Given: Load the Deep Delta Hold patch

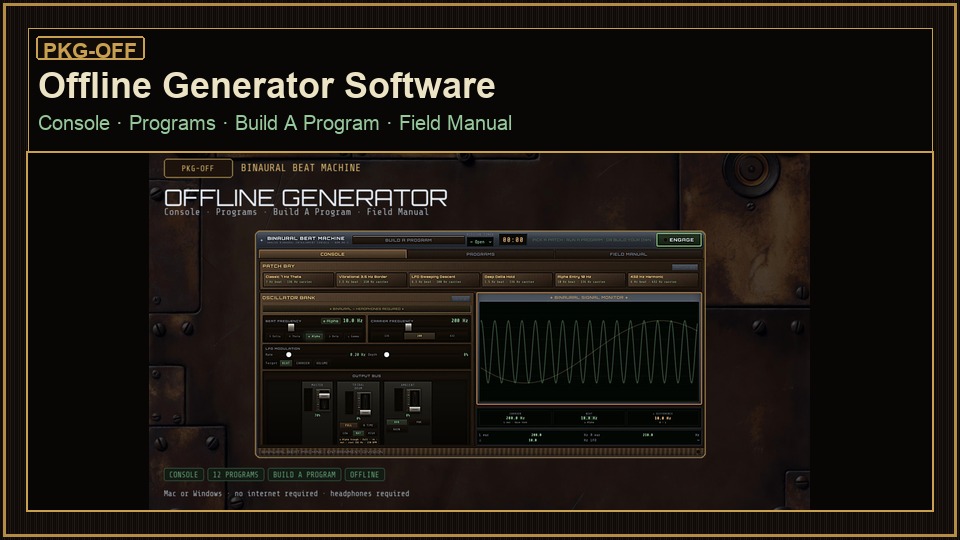Looking at the screenshot, I should click(x=517, y=279).
